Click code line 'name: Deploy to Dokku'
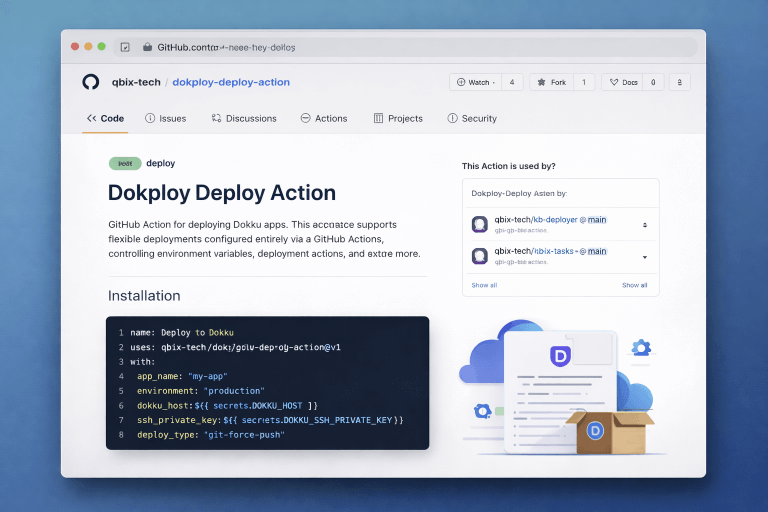The width and height of the screenshot is (768, 512). click(182, 332)
